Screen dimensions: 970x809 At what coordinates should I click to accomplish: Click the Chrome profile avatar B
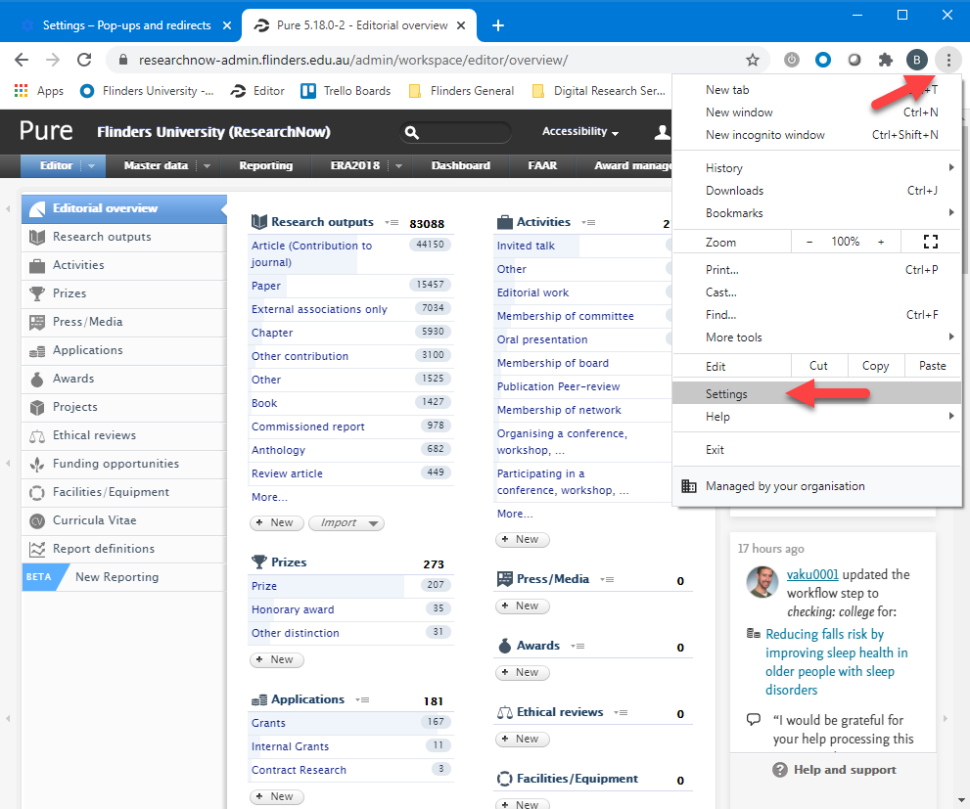click(916, 60)
